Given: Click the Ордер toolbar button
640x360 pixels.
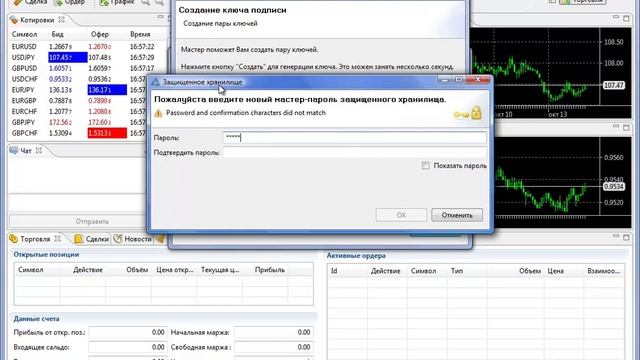Looking at the screenshot, I should click(69, 2).
